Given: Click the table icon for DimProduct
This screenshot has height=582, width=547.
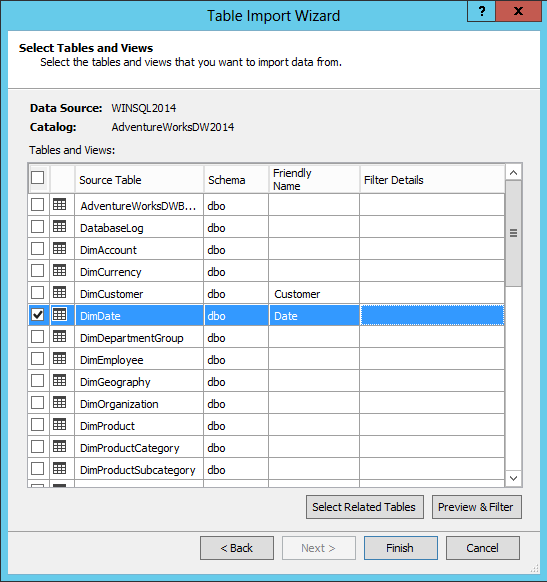Looking at the screenshot, I should 59,424.
